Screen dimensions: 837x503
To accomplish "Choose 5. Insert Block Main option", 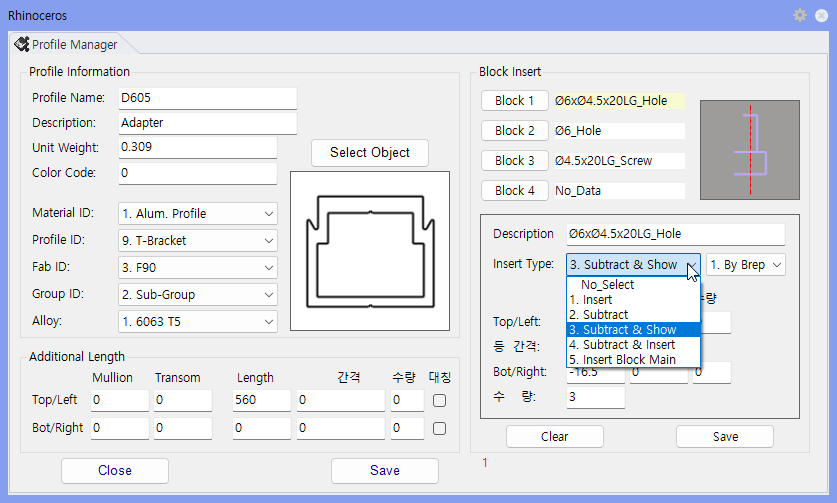I will click(633, 359).
